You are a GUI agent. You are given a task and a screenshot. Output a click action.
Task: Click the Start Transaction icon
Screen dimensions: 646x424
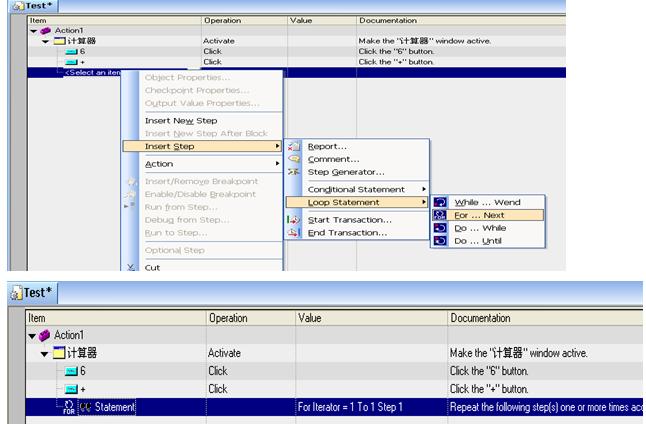click(294, 220)
